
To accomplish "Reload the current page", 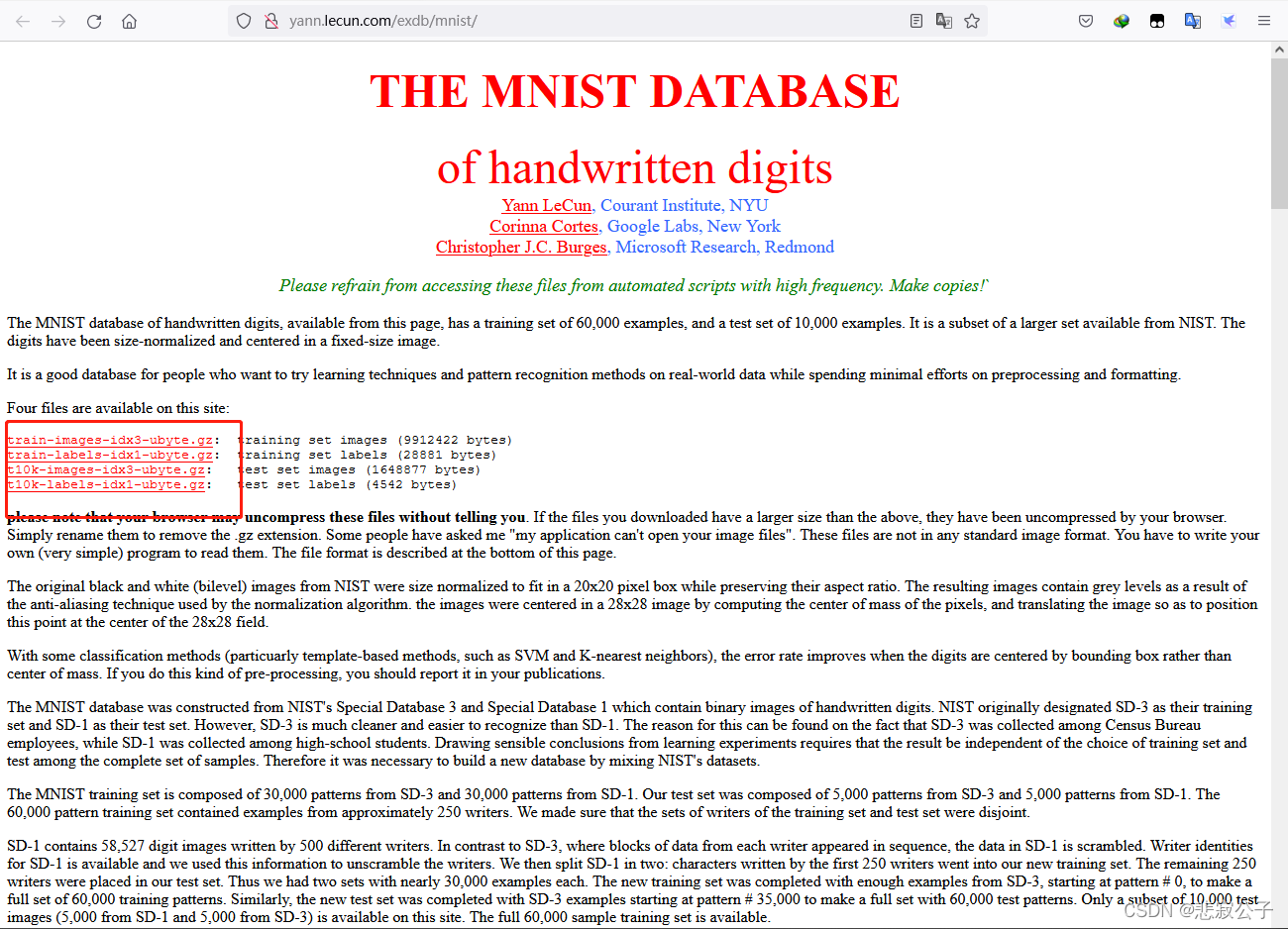I will pyautogui.click(x=94, y=21).
